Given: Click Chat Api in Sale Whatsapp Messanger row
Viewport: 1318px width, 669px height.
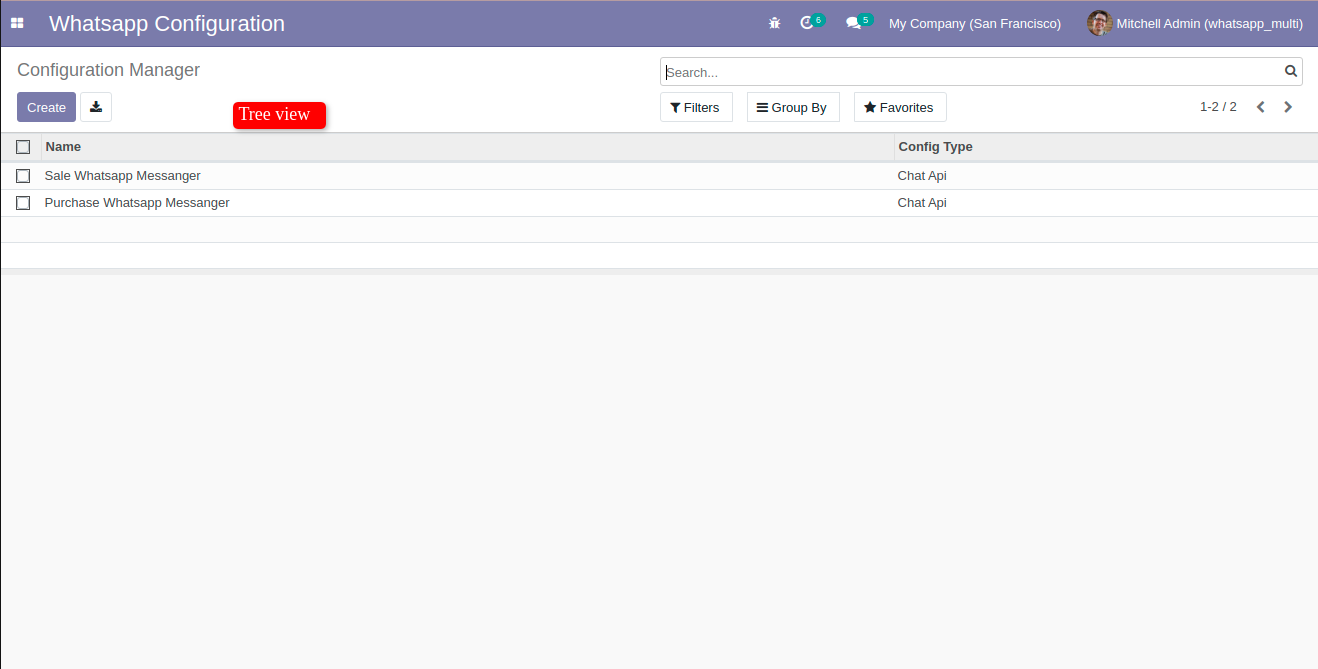Looking at the screenshot, I should 922,176.
